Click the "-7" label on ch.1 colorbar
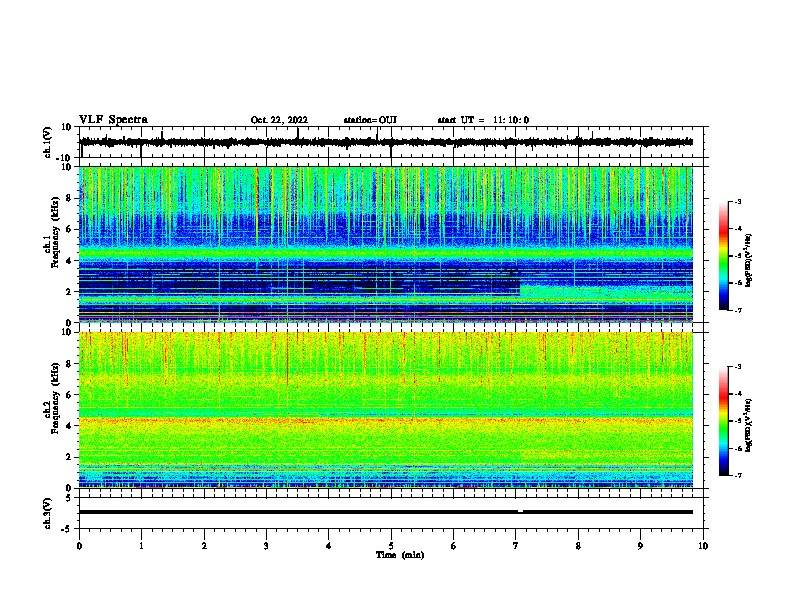792x612 pixels. tap(738, 310)
